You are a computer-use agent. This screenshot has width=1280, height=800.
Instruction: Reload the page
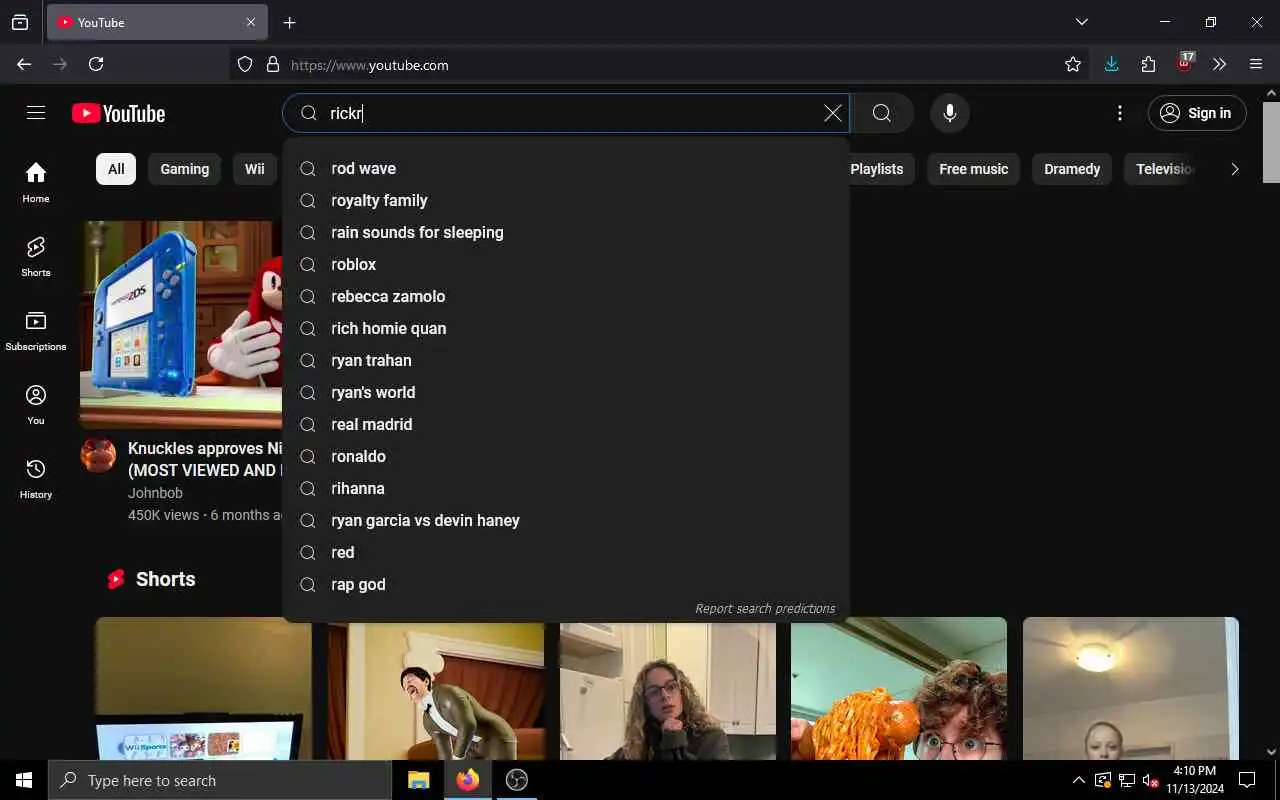[x=96, y=64]
